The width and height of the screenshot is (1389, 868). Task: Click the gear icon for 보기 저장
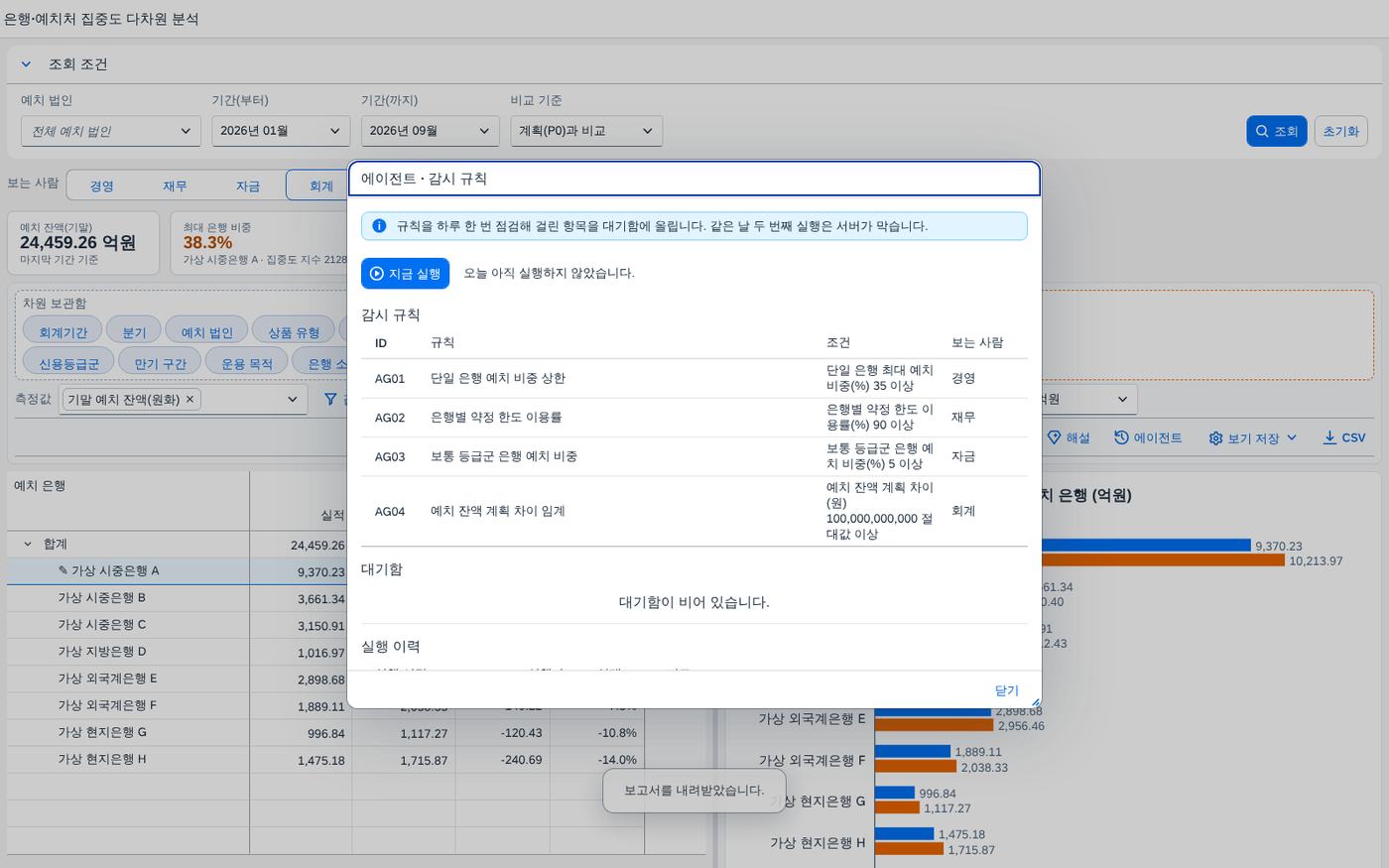1215,437
